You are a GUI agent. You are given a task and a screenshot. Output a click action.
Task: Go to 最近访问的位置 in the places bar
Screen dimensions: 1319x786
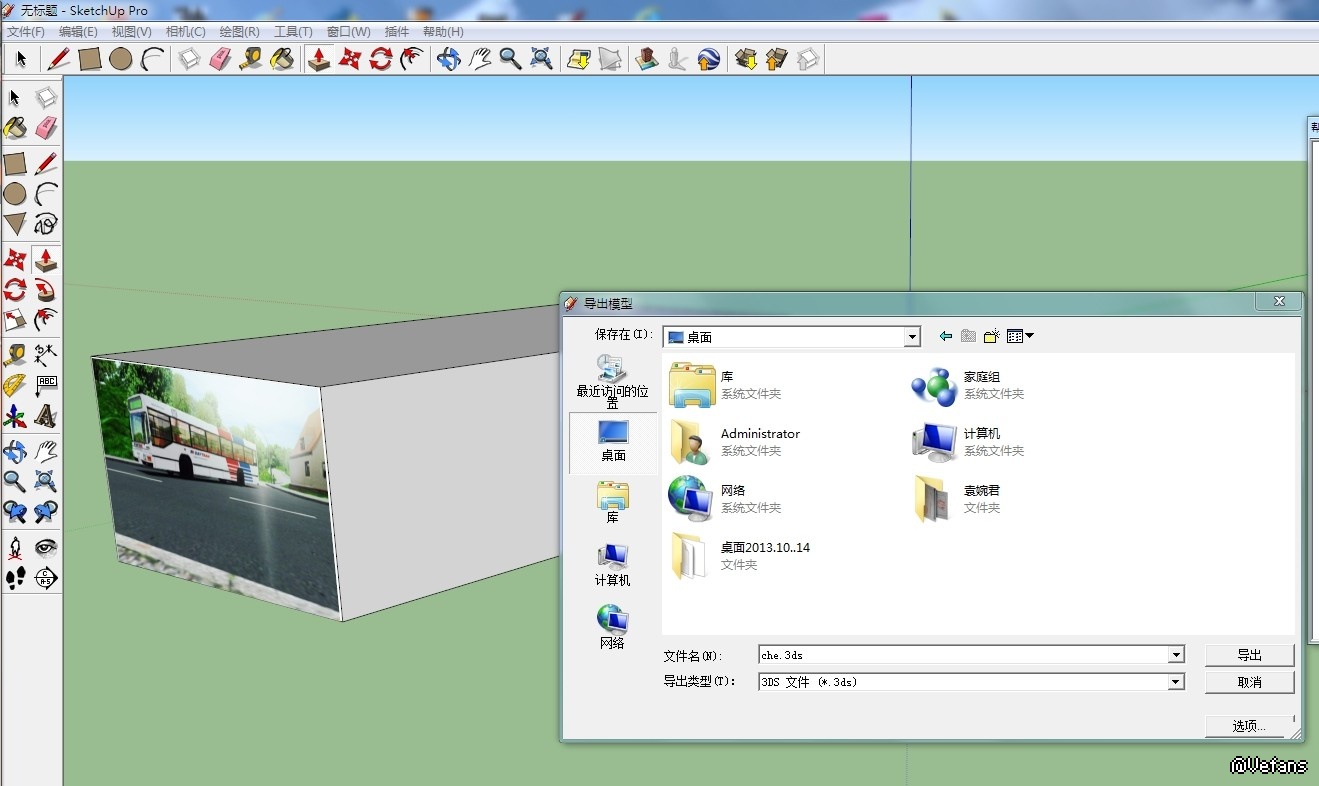[612, 382]
